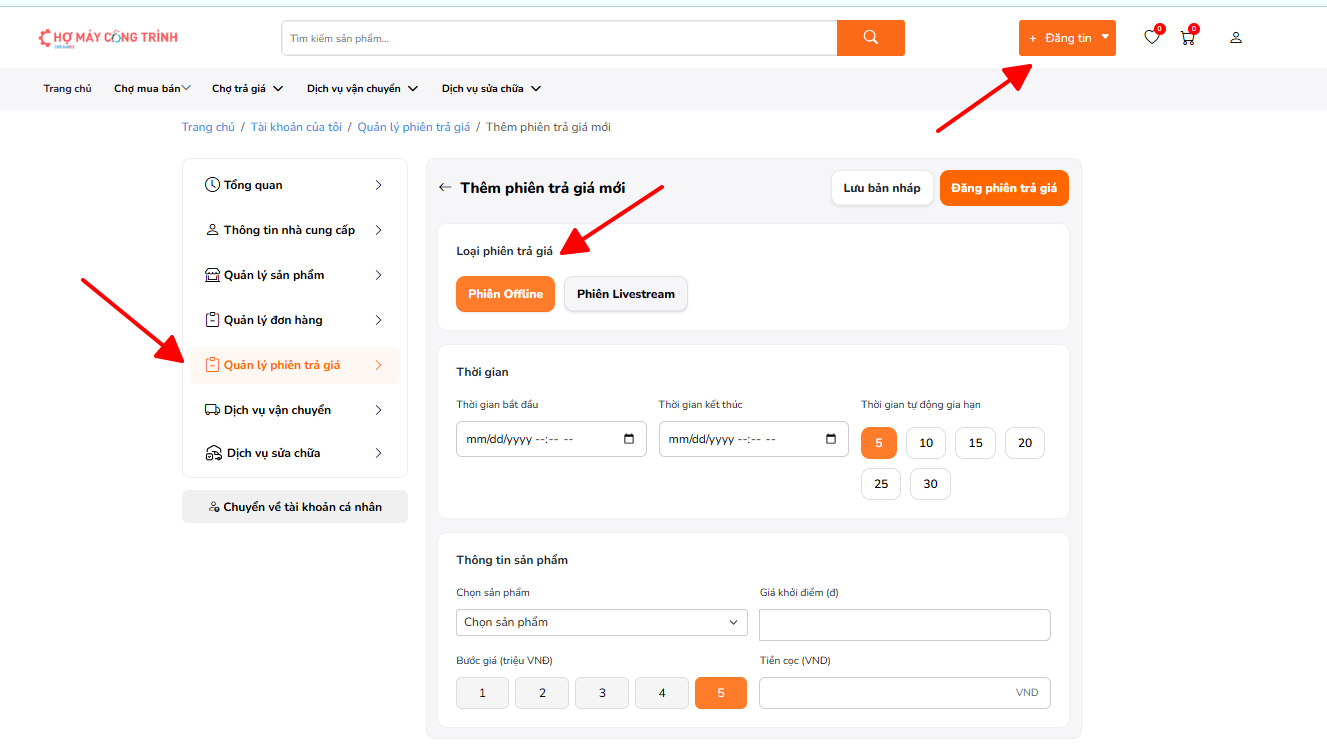Click the orange search magnifier button
The height and width of the screenshot is (753, 1327).
870,38
